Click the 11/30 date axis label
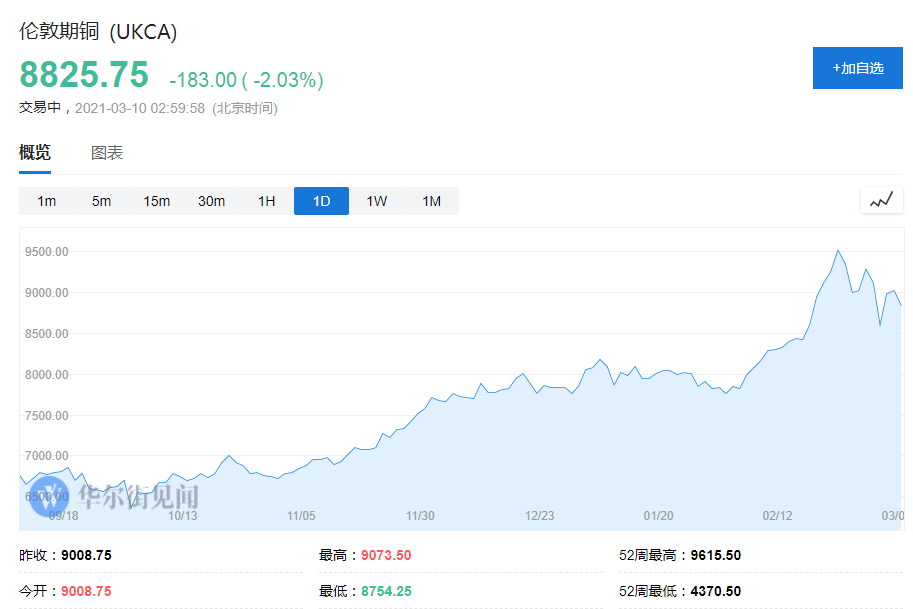 [x=420, y=516]
